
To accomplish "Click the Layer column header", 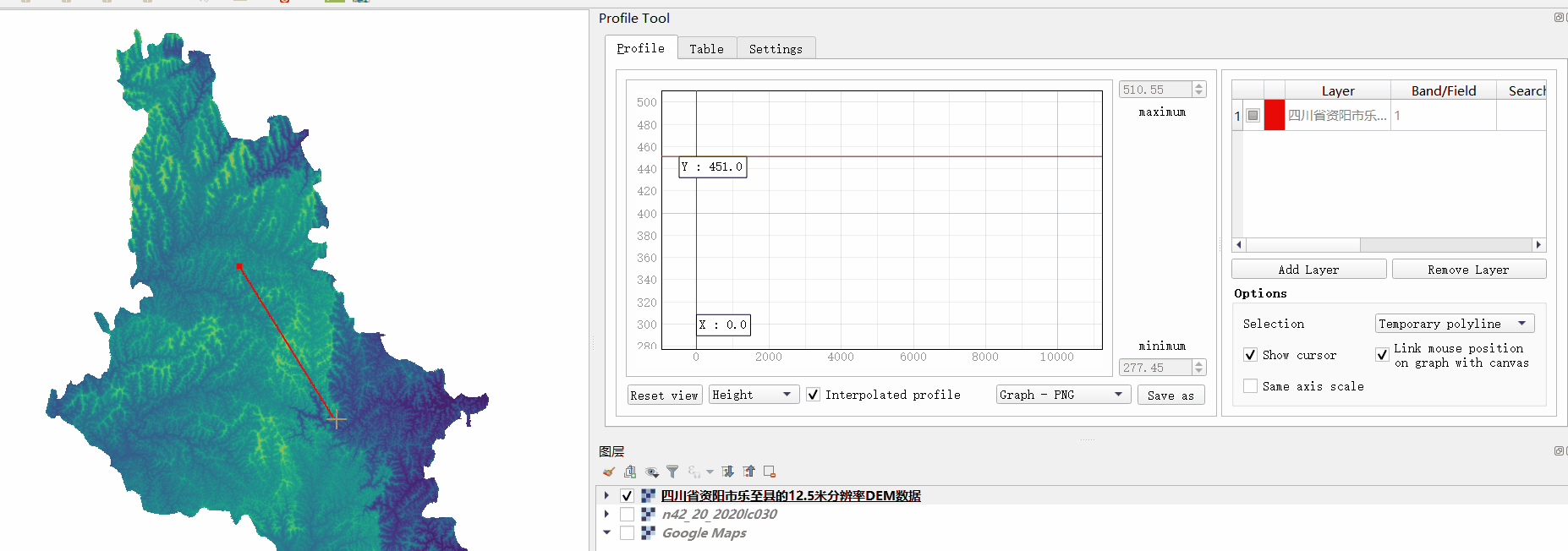I will [1338, 90].
